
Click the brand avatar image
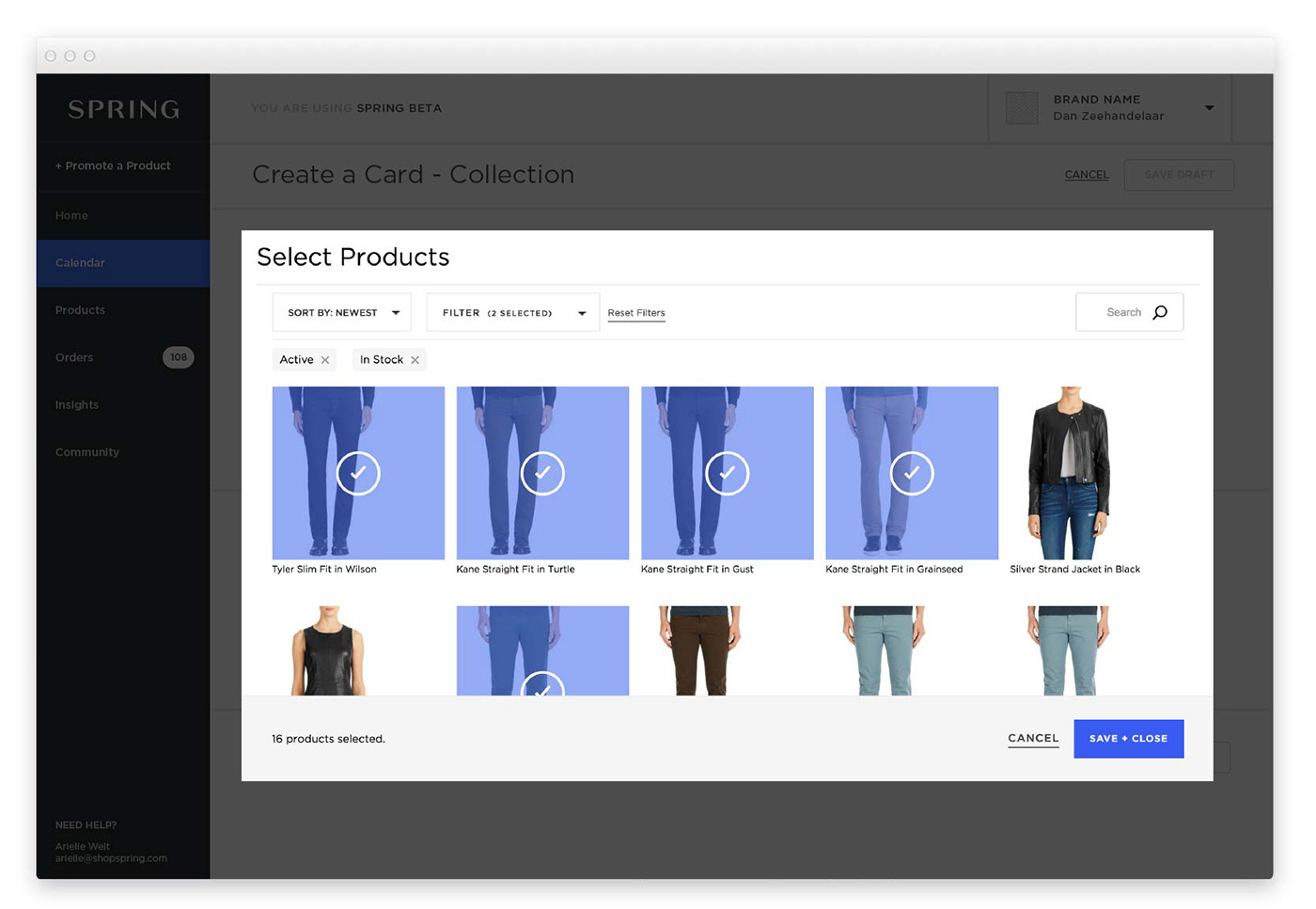click(1022, 108)
